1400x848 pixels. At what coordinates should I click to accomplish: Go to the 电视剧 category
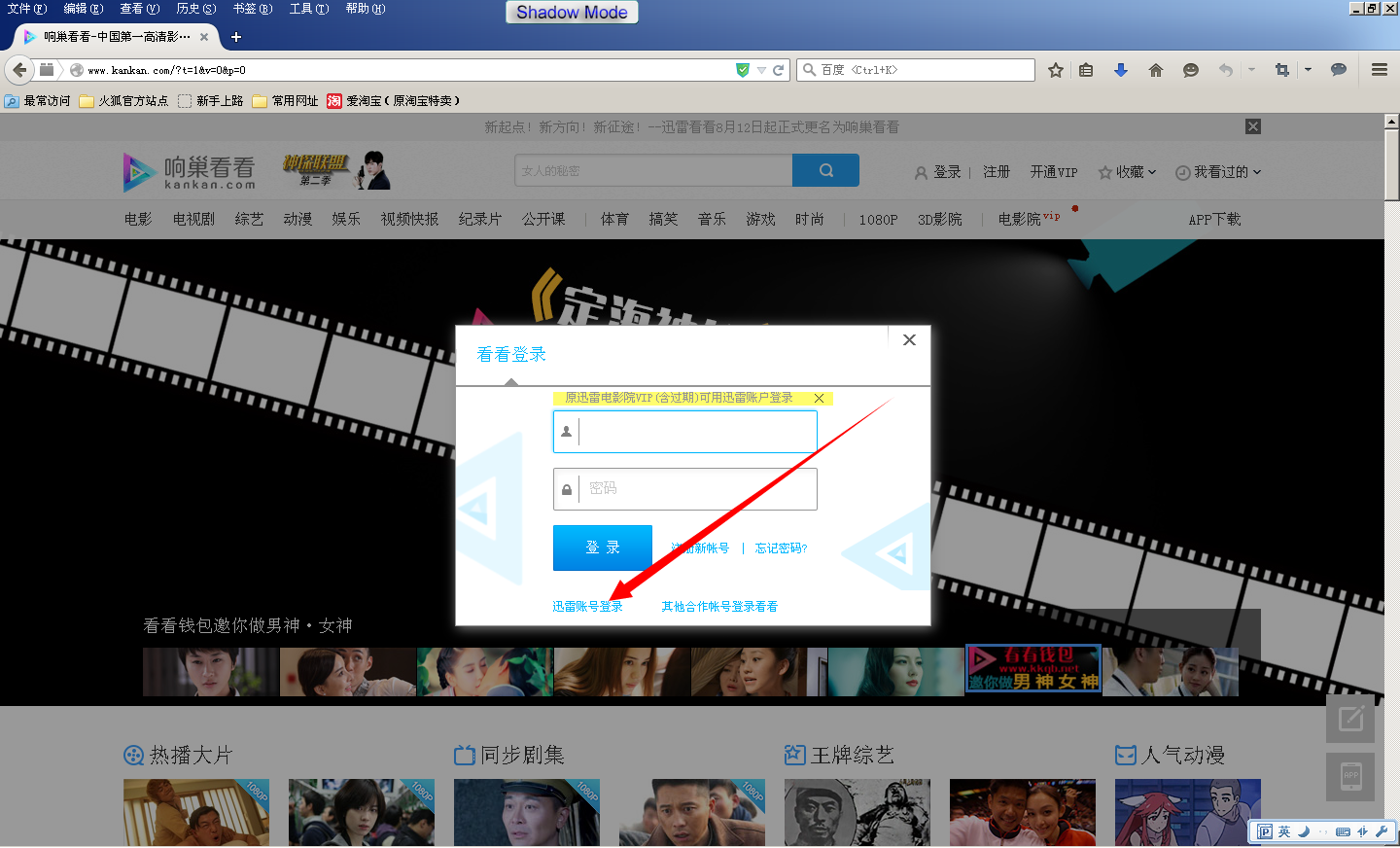pos(193,220)
